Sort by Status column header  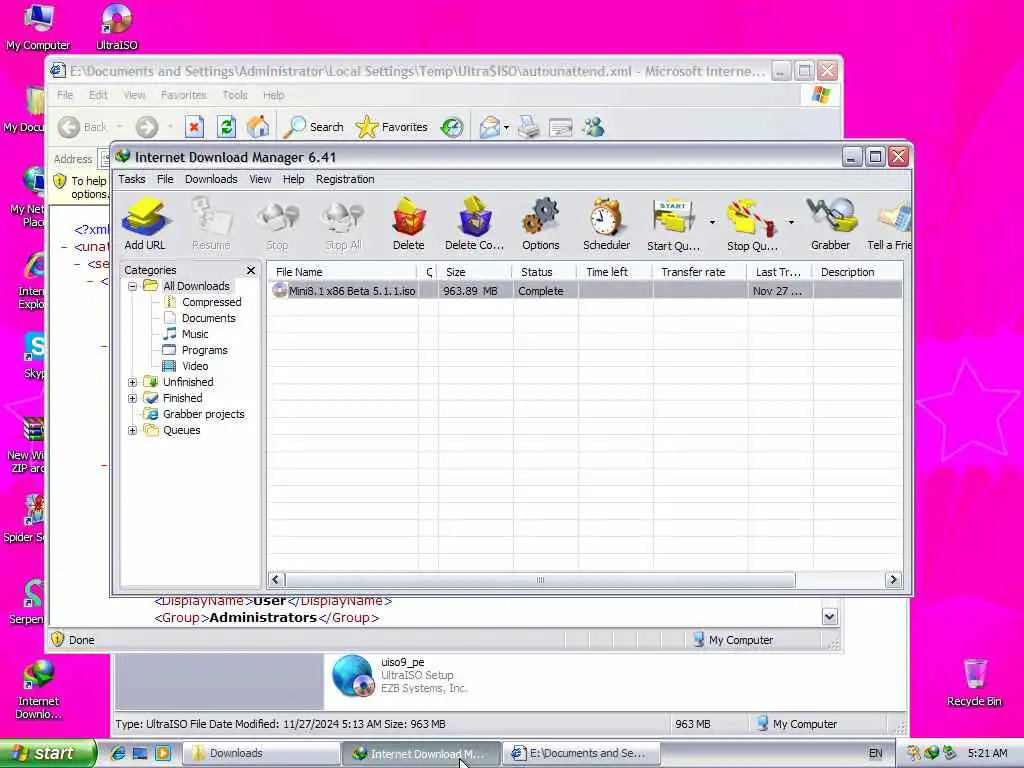tap(545, 272)
